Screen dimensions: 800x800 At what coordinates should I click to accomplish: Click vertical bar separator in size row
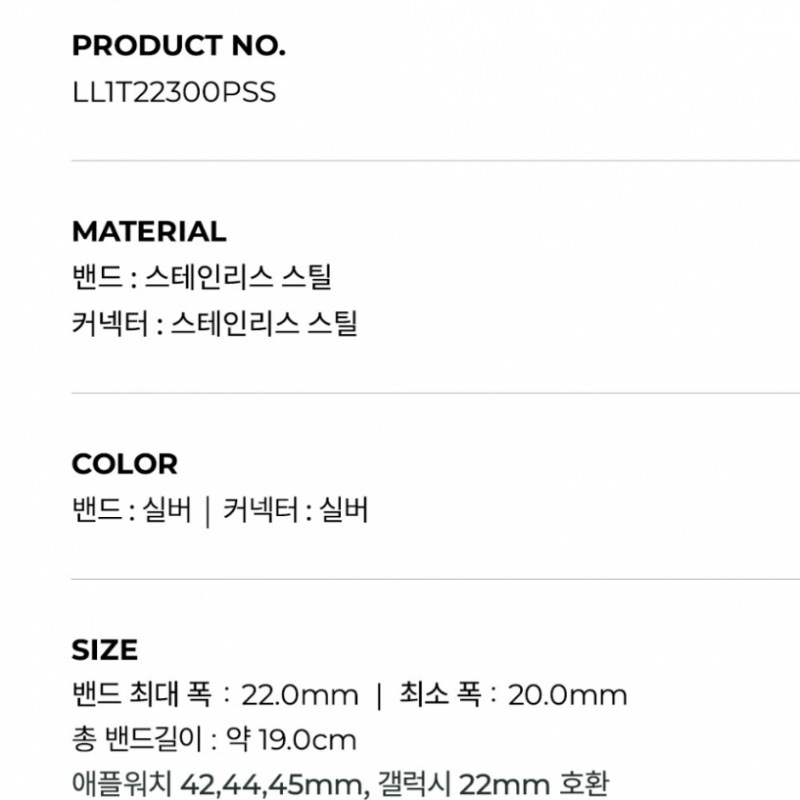[x=378, y=695]
